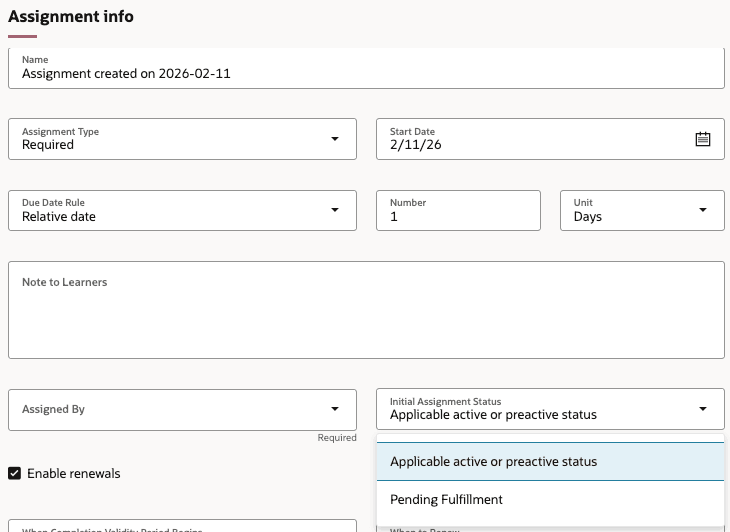Click the Assignment Type dropdown arrow

335,139
